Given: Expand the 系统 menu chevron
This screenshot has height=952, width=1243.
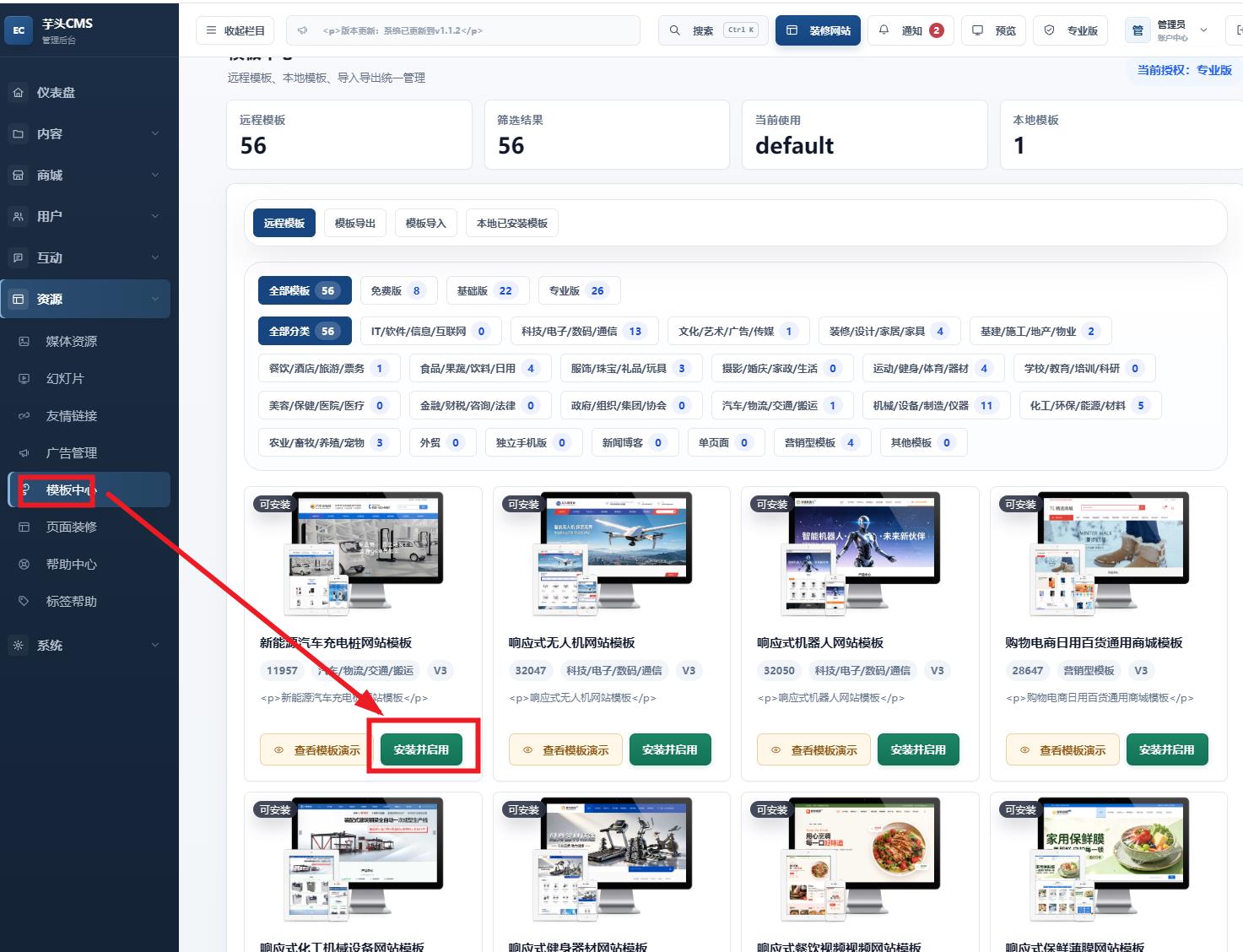Looking at the screenshot, I should click(x=155, y=646).
